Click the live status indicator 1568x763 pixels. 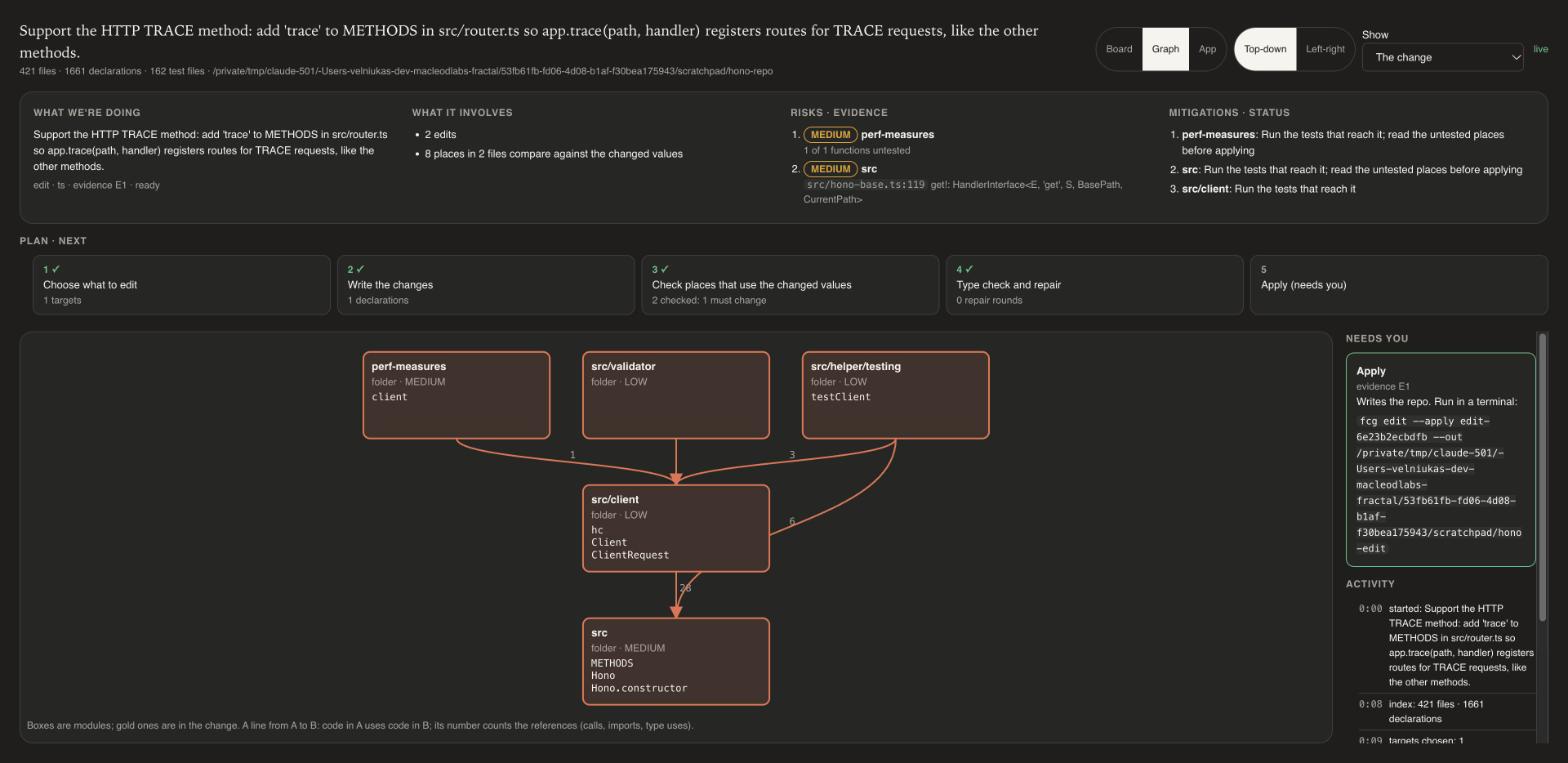click(x=1540, y=49)
